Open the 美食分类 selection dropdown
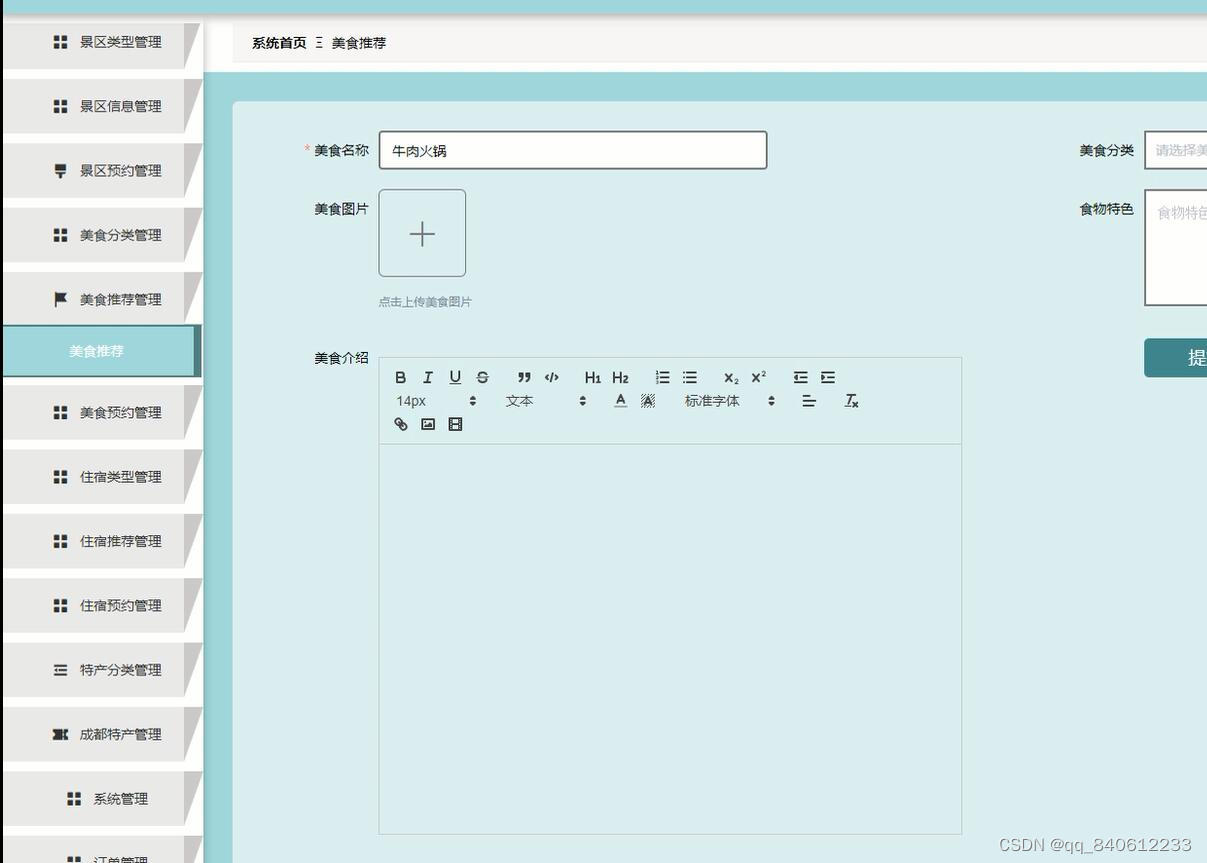The image size is (1207, 863). tap(1180, 150)
